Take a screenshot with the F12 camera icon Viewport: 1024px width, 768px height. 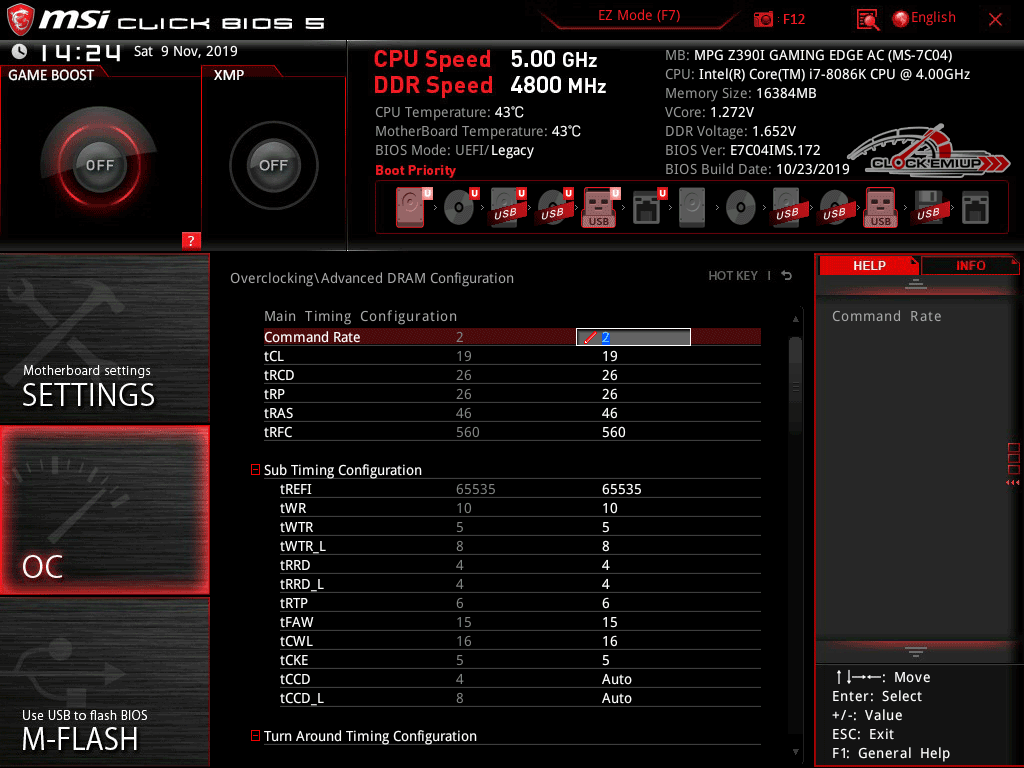(764, 19)
